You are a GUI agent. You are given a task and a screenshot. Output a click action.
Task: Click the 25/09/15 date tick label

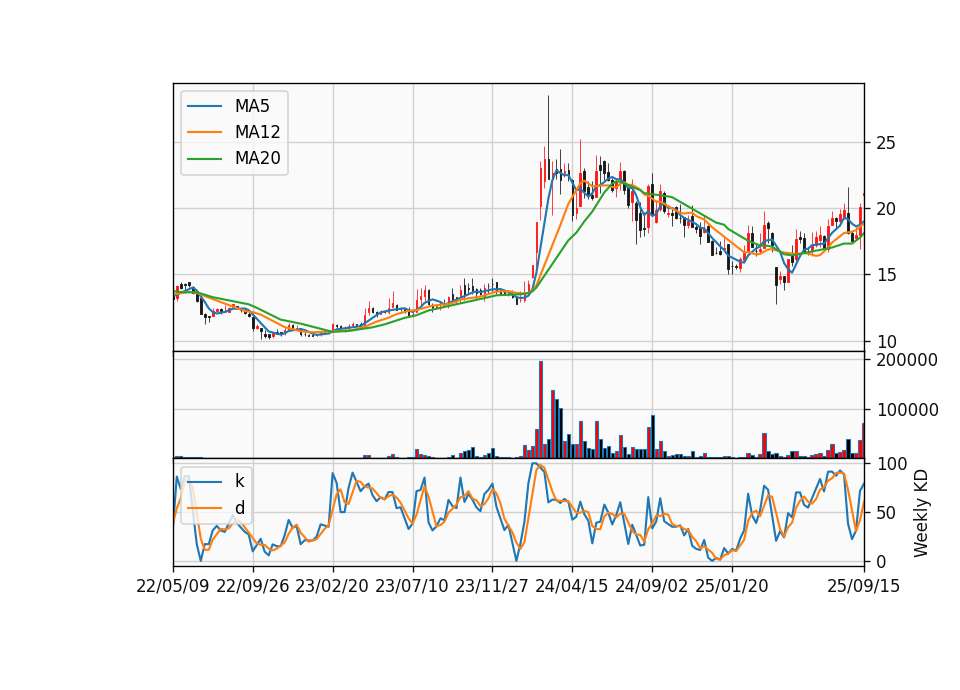864,587
